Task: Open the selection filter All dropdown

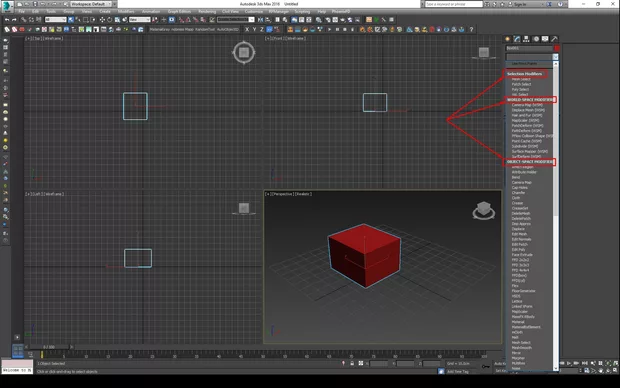Action: point(55,19)
